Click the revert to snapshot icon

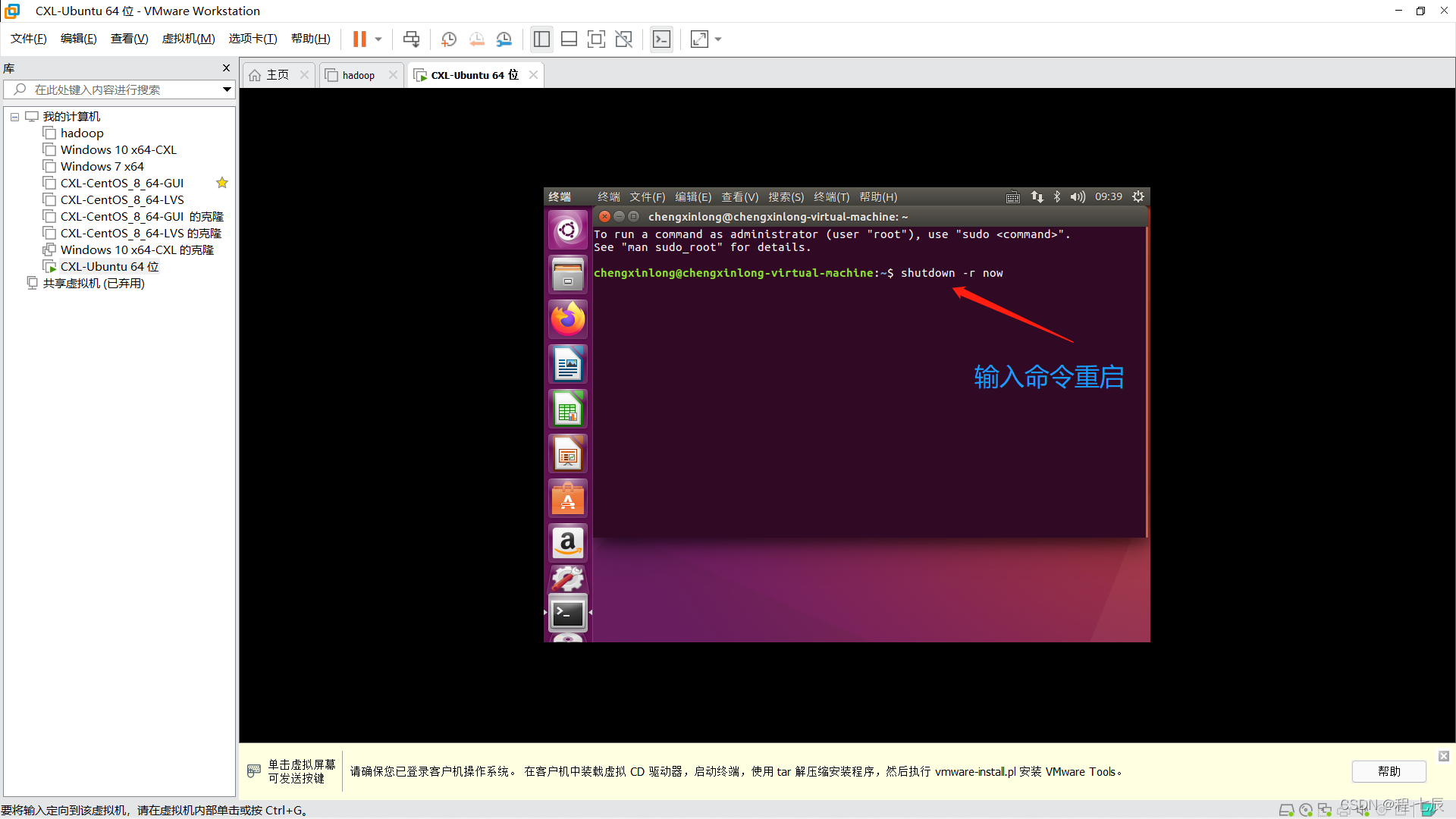(476, 39)
